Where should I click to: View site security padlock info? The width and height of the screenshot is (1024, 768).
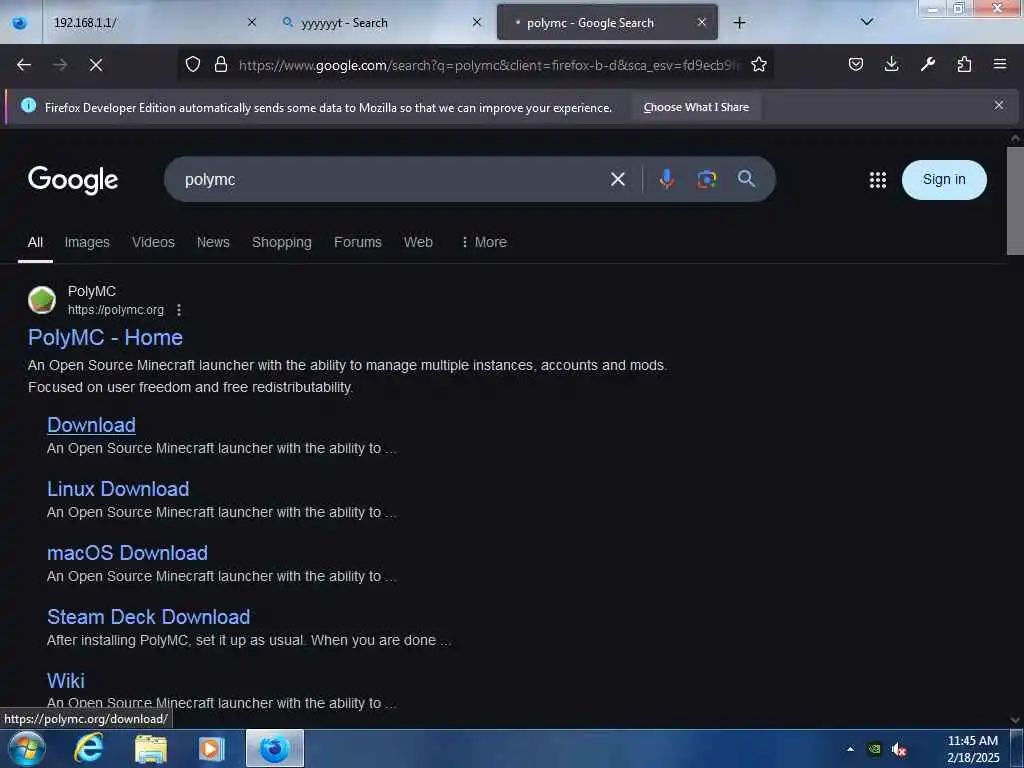(x=221, y=64)
